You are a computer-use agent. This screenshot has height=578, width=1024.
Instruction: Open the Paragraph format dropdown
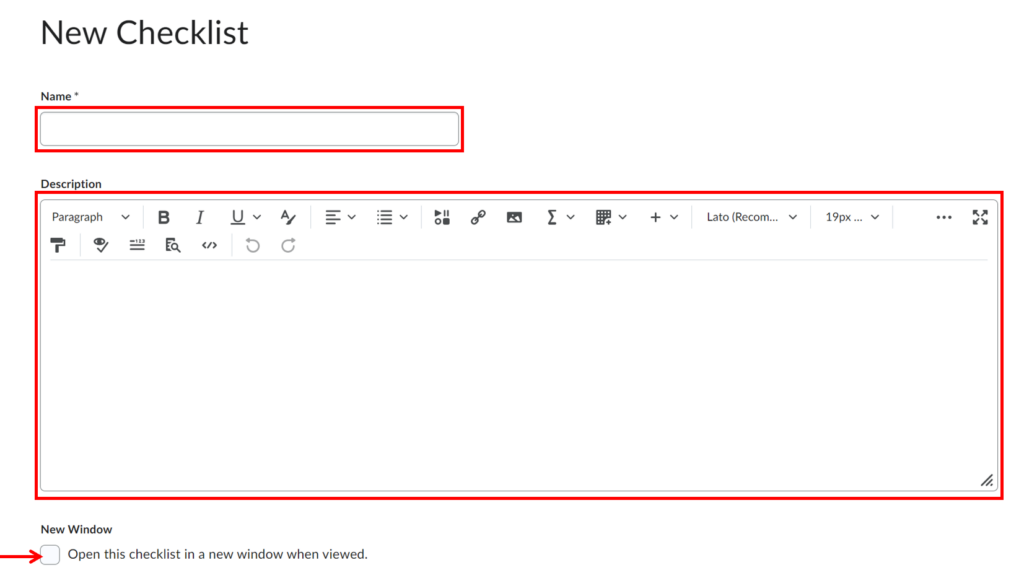pos(89,217)
